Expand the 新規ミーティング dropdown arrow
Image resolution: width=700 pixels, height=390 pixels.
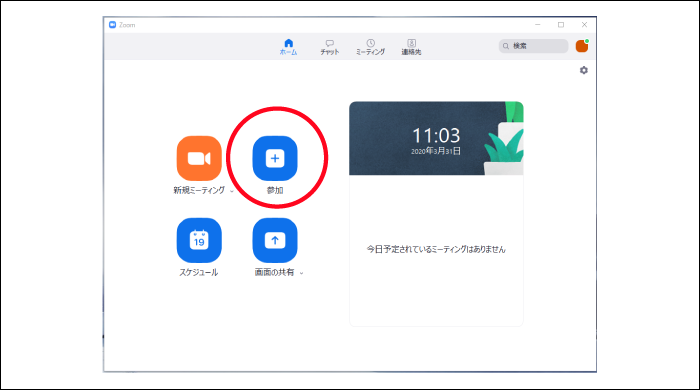point(232,191)
